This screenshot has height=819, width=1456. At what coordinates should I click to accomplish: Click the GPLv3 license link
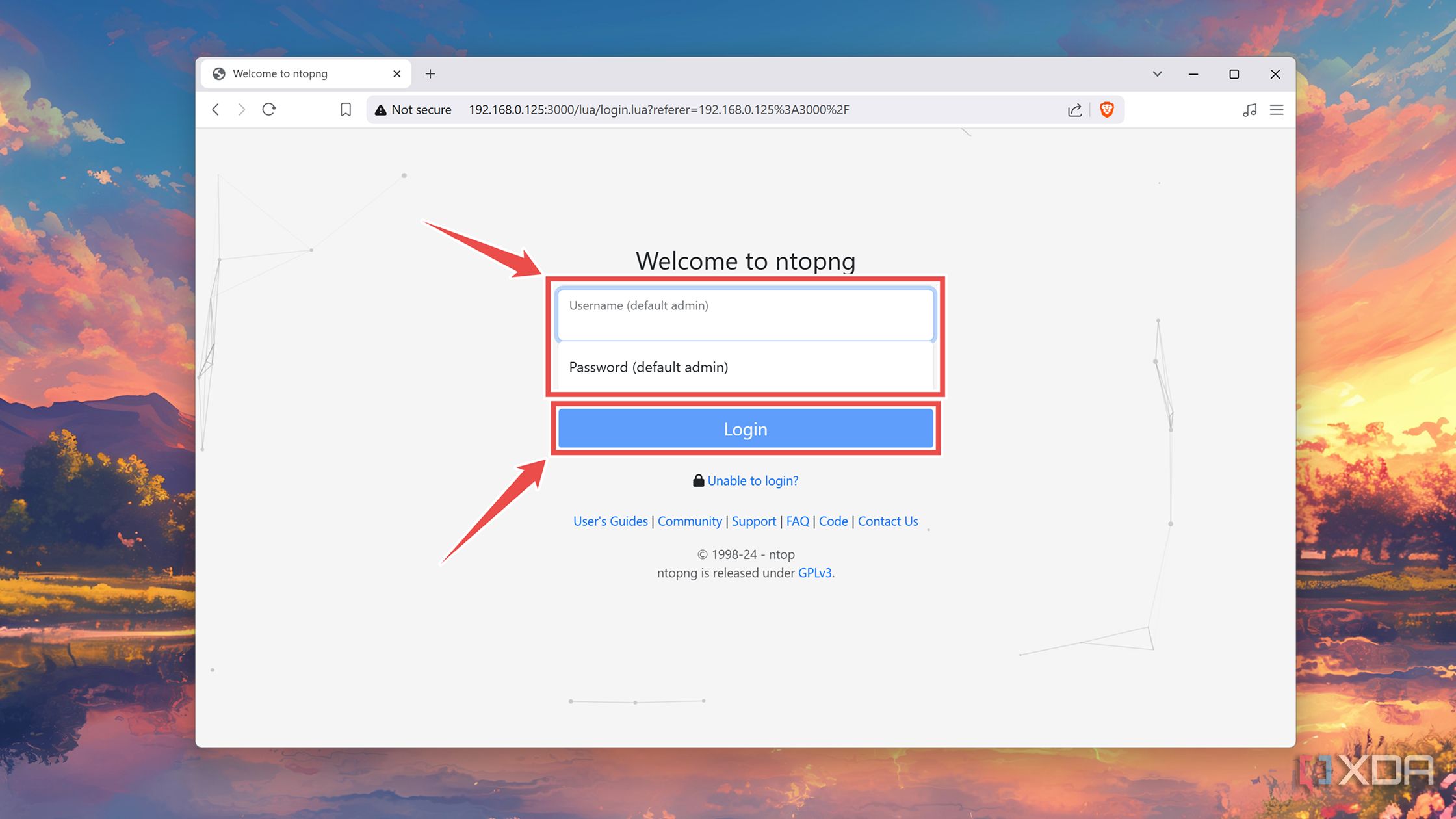point(815,573)
